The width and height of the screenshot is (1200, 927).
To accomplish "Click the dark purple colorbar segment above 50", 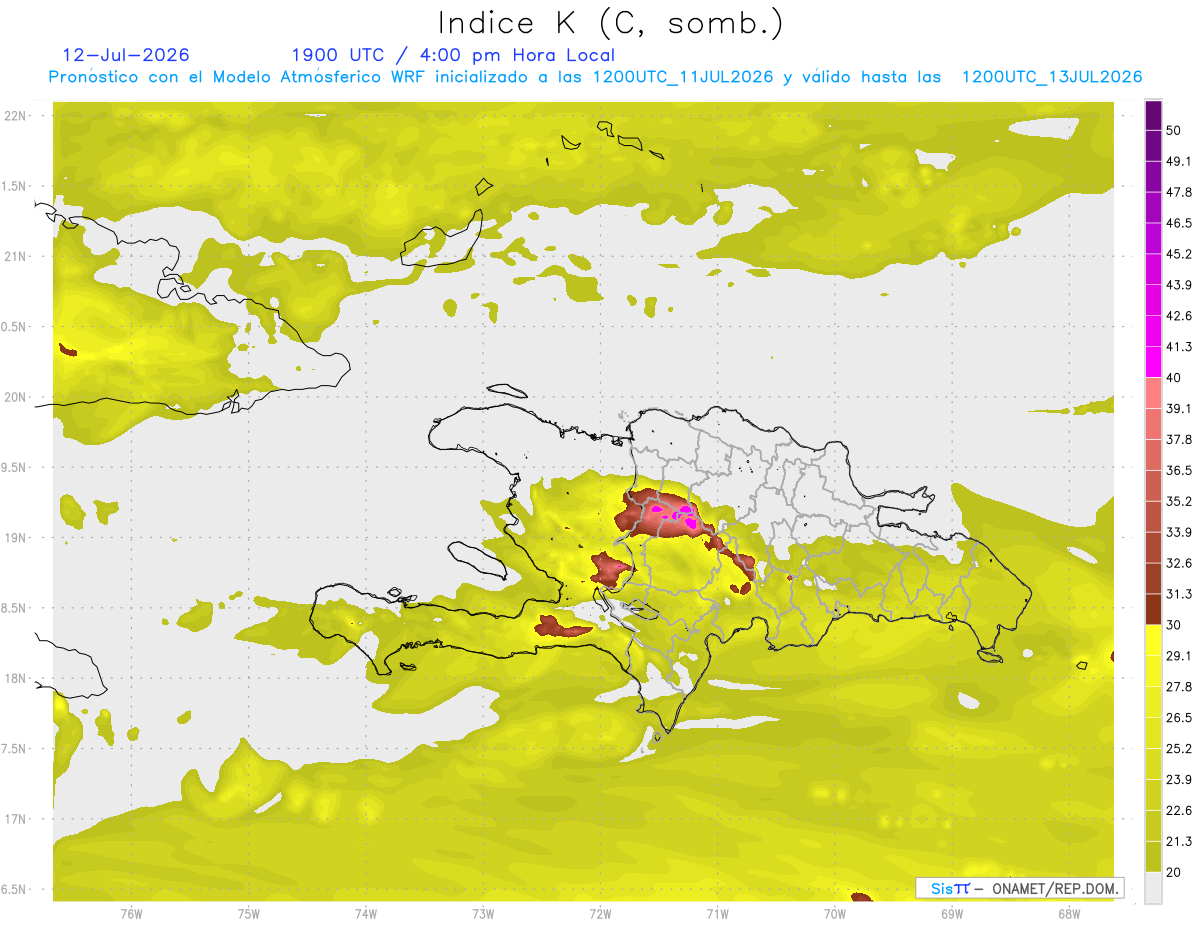I will point(1153,116).
